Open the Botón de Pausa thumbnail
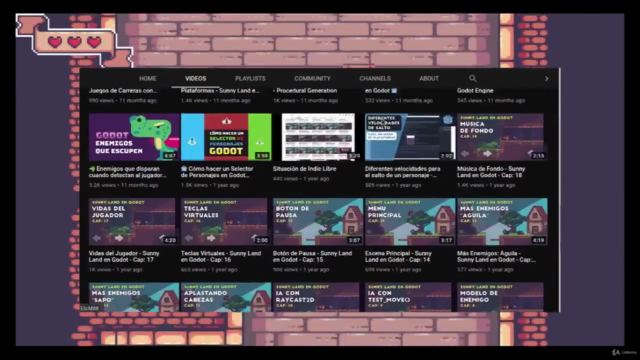Viewport: 640px width, 360px height. [318, 222]
